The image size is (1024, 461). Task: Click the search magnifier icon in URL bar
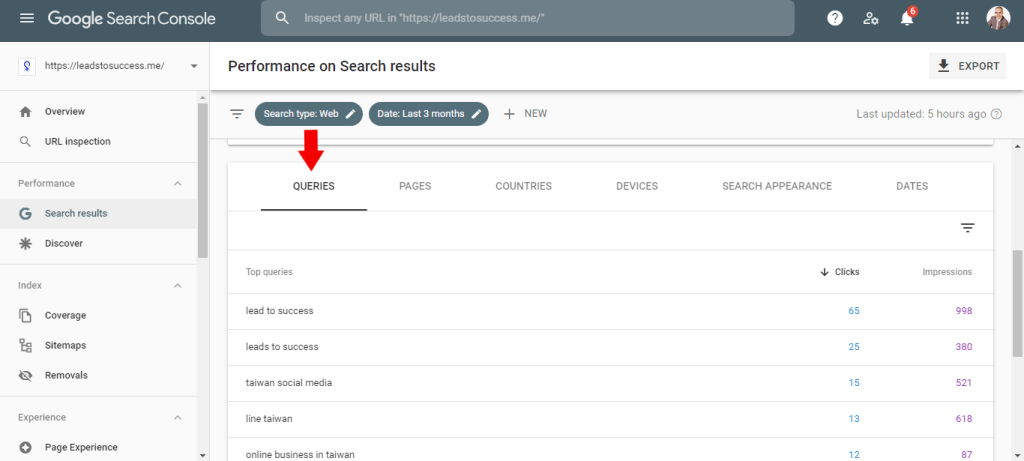point(282,18)
